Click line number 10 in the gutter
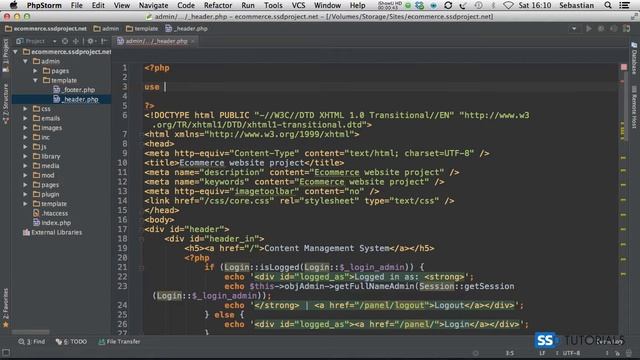Viewport: 640px width, 360px height. point(122,163)
